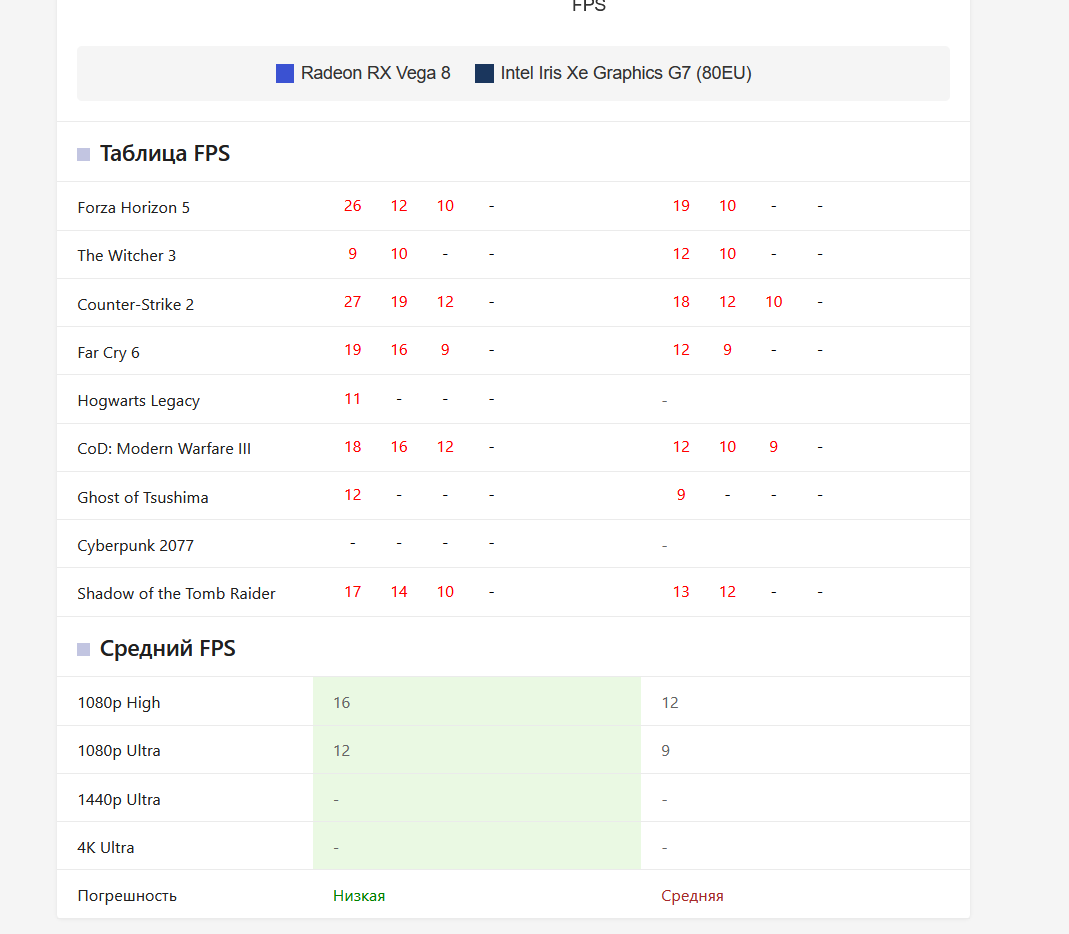
Task: Select the 1080p Ultra row label
Action: click(x=119, y=751)
